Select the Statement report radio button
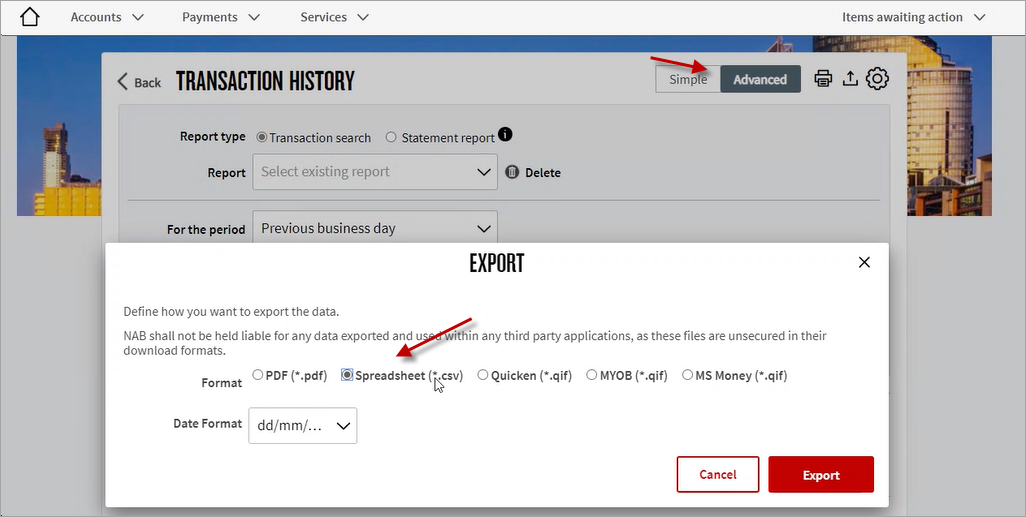The image size is (1026, 517). click(x=391, y=137)
